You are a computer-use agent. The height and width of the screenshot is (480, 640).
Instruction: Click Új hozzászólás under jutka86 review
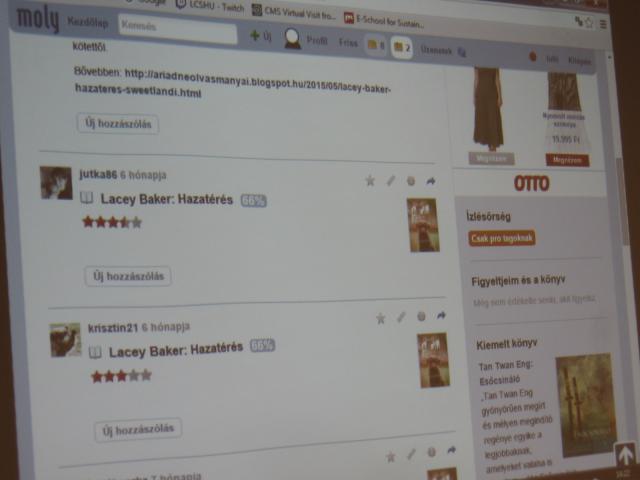tap(128, 276)
